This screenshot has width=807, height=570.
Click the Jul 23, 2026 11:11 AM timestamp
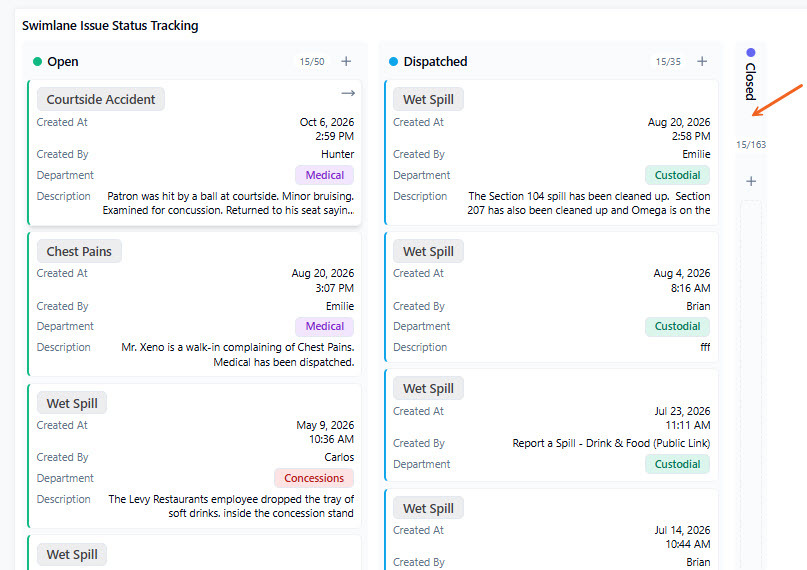(682, 418)
